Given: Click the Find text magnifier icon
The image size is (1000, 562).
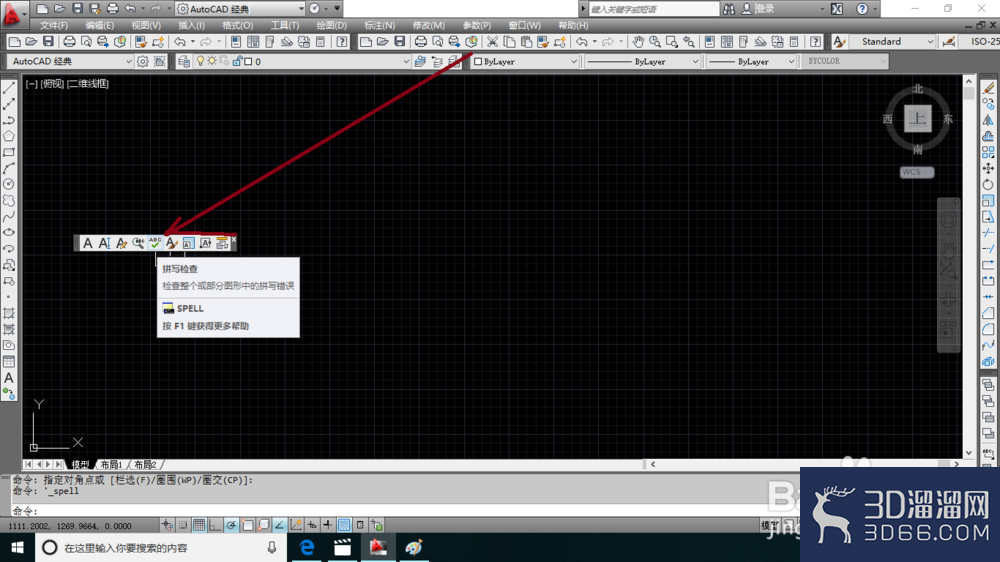Looking at the screenshot, I should tap(138, 243).
